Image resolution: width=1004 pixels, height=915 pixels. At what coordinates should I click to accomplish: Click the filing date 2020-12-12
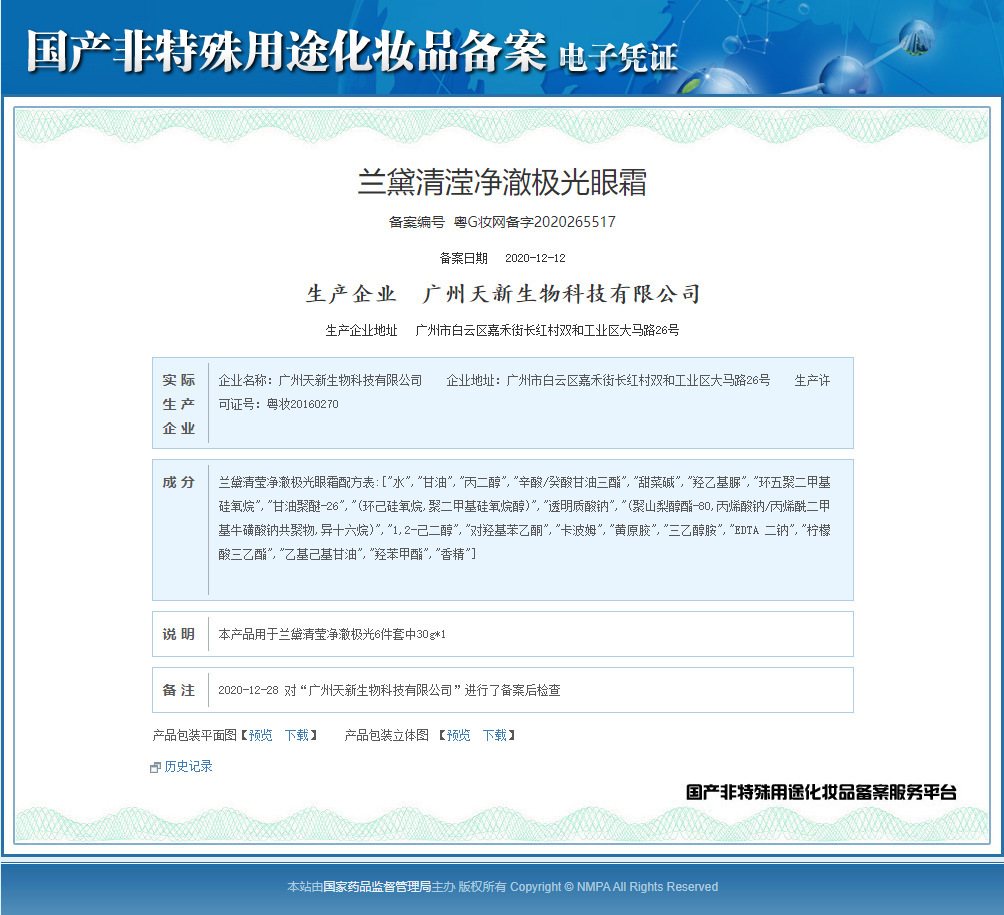535,258
